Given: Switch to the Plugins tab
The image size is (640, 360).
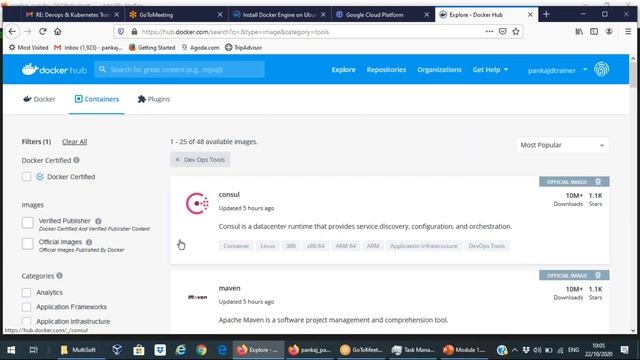Looking at the screenshot, I should pyautogui.click(x=153, y=99).
